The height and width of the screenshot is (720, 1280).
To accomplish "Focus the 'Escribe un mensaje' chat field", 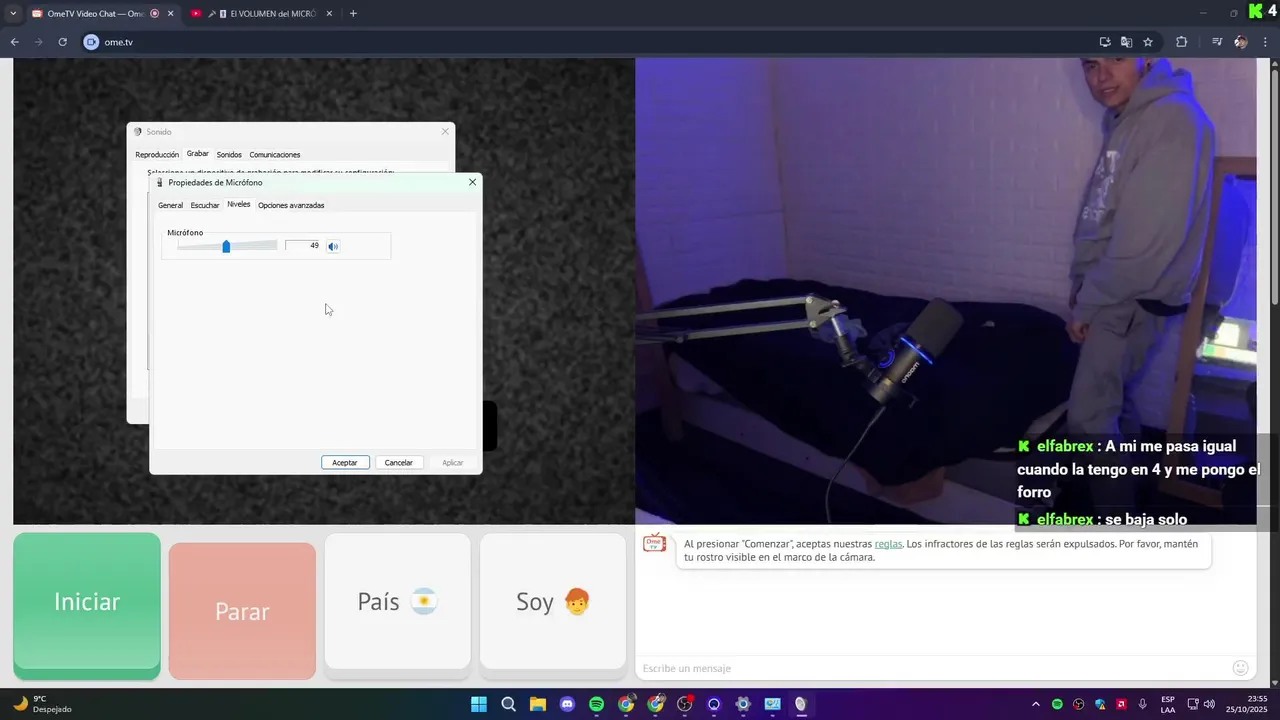I will click(x=930, y=668).
